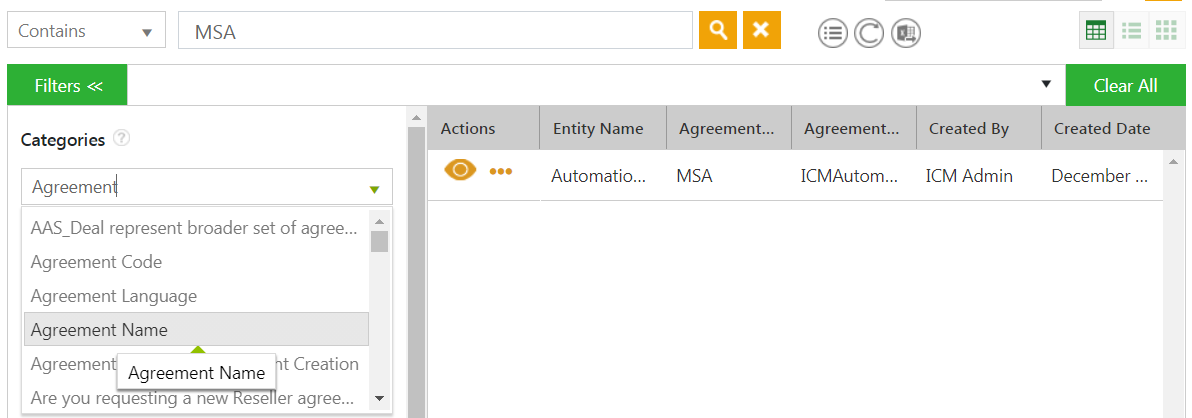Expand the Categories combo box arrow
This screenshot has width=1192, height=418.
[374, 188]
